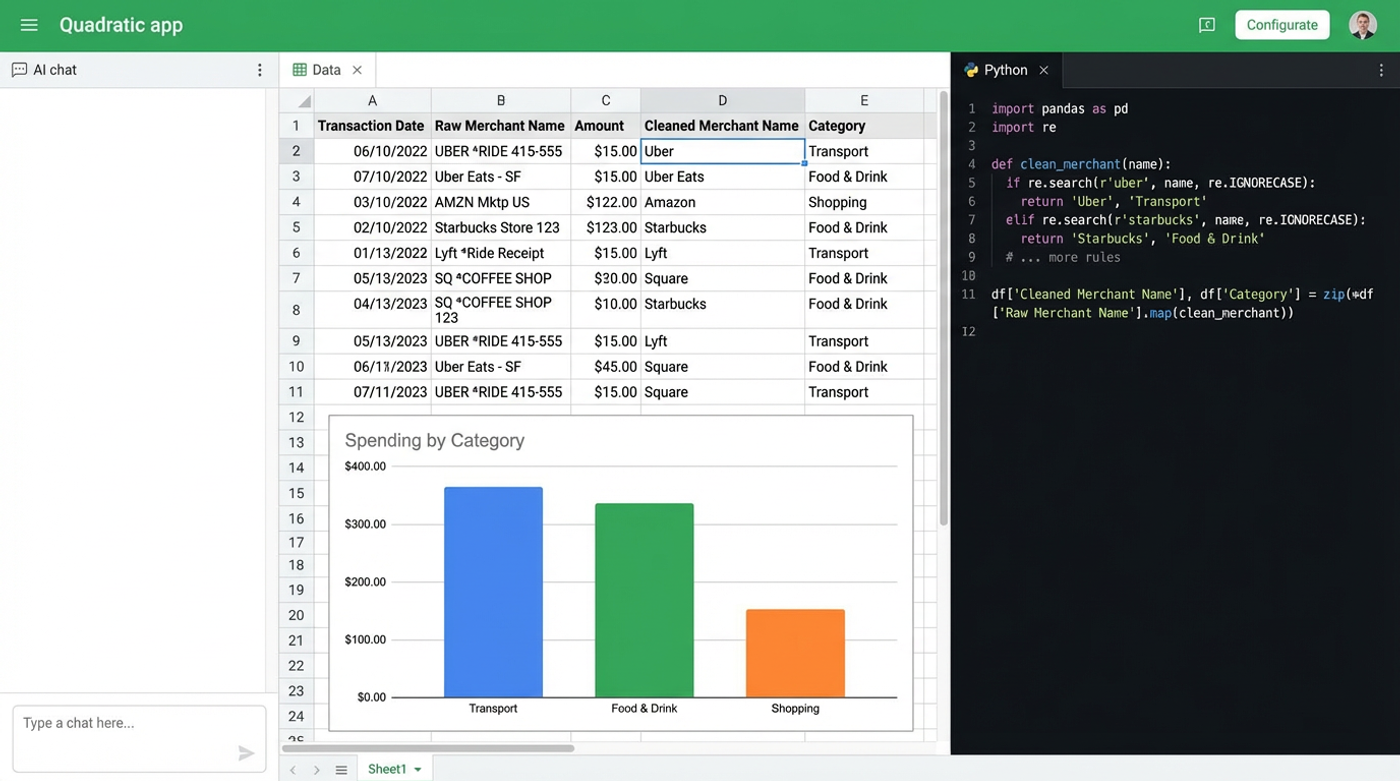The width and height of the screenshot is (1400, 781).
Task: Select the '03/10/2022' date cell
Action: point(372,202)
